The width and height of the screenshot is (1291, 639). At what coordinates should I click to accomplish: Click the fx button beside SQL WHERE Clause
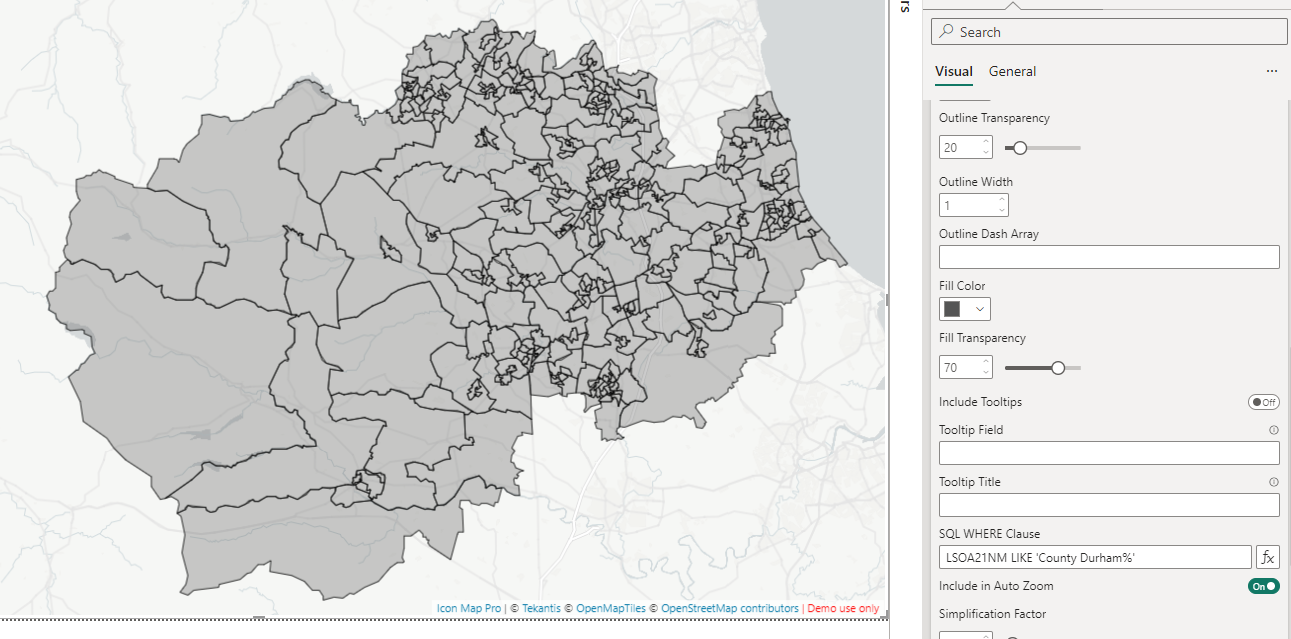pyautogui.click(x=1267, y=558)
